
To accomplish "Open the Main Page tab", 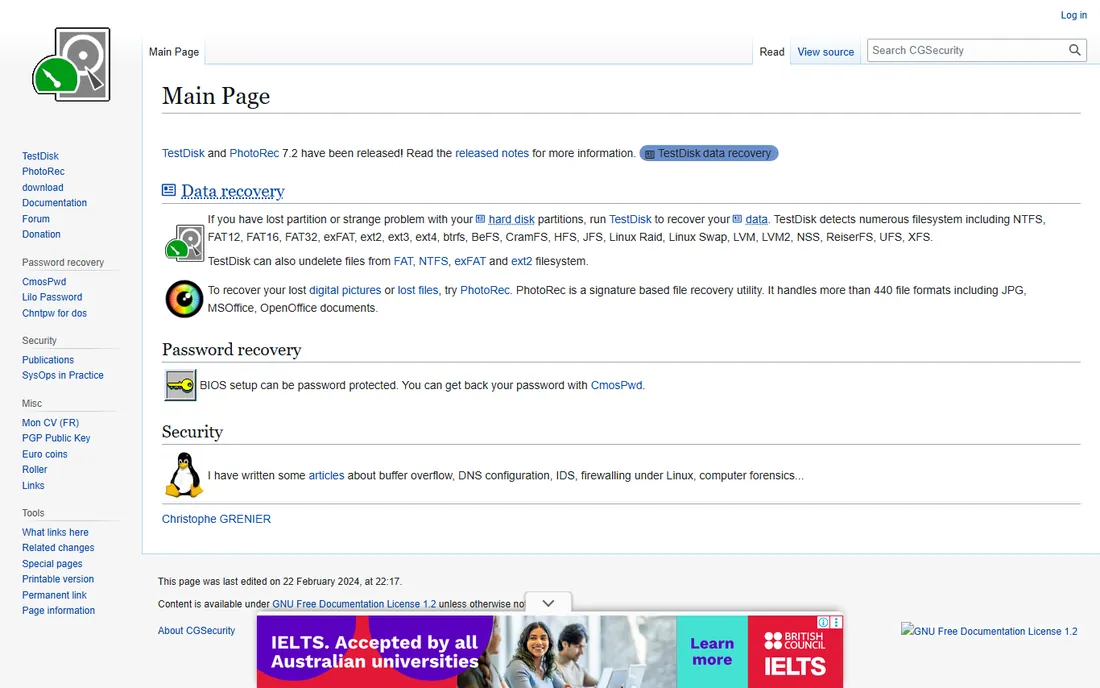I will [x=174, y=52].
